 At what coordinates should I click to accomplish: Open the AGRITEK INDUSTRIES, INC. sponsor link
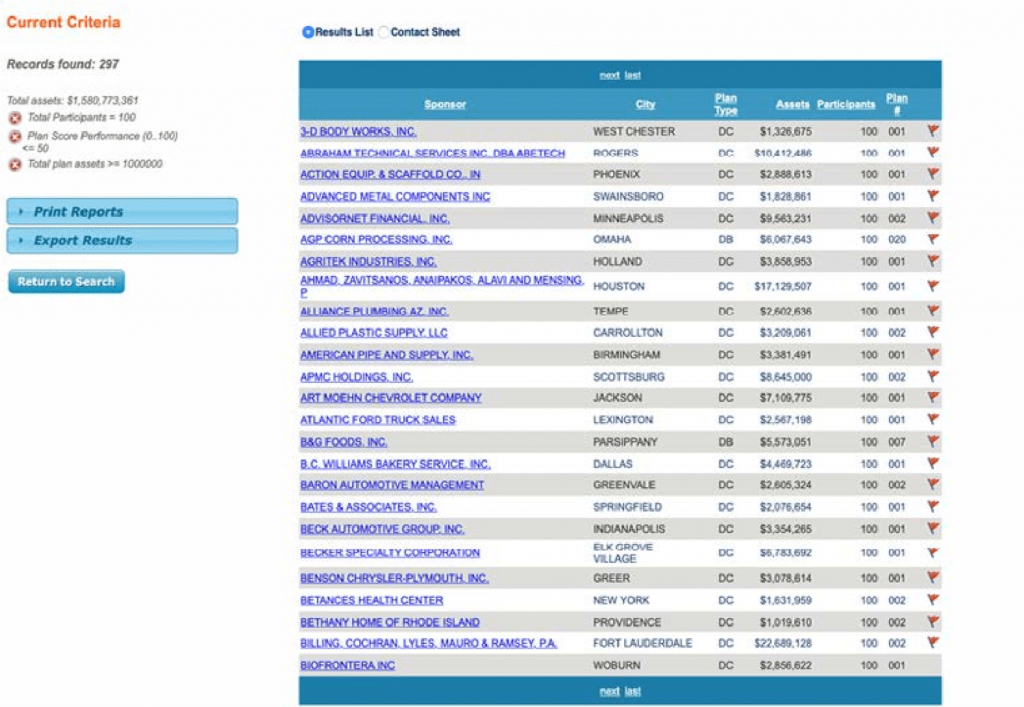point(368,262)
